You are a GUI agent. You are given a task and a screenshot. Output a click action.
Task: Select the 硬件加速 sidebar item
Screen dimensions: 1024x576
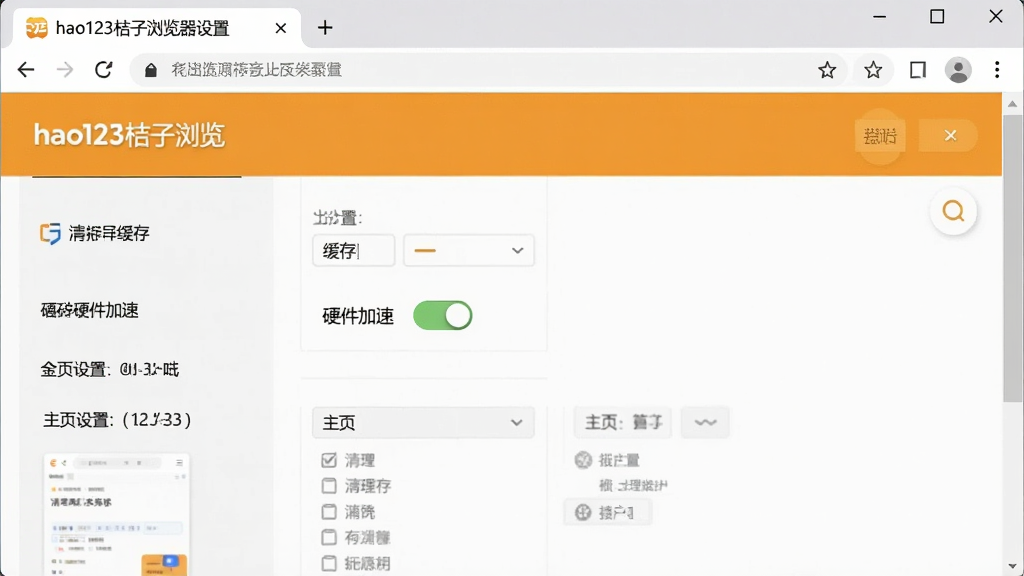[89, 310]
